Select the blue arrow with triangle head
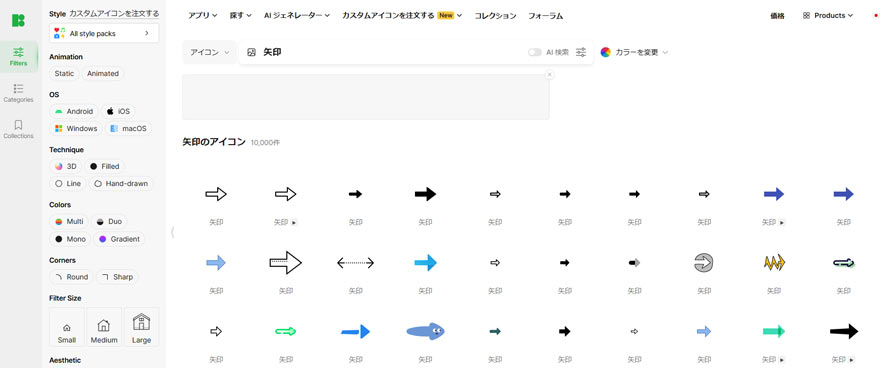 click(355, 331)
